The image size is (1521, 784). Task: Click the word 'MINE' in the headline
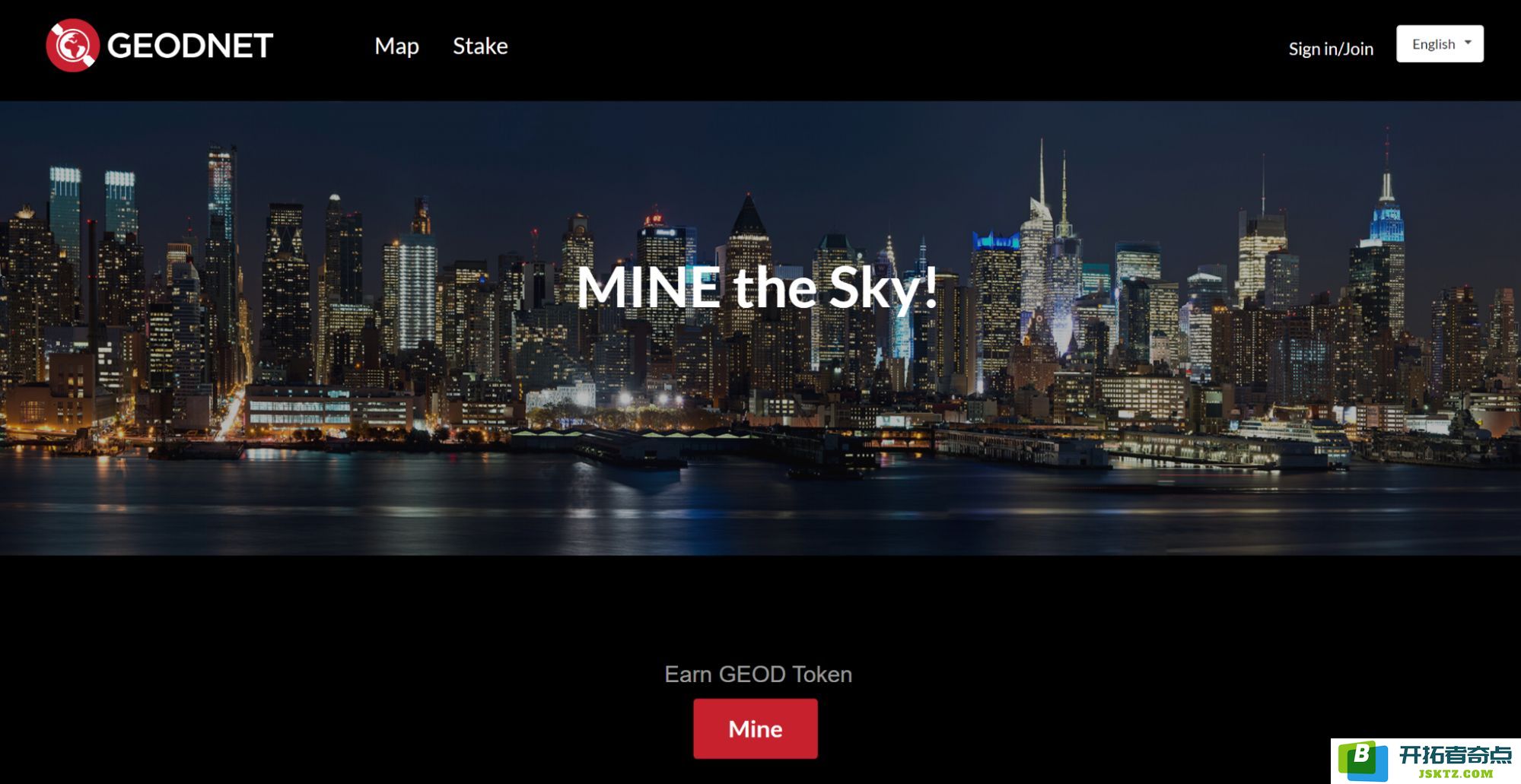pos(648,287)
